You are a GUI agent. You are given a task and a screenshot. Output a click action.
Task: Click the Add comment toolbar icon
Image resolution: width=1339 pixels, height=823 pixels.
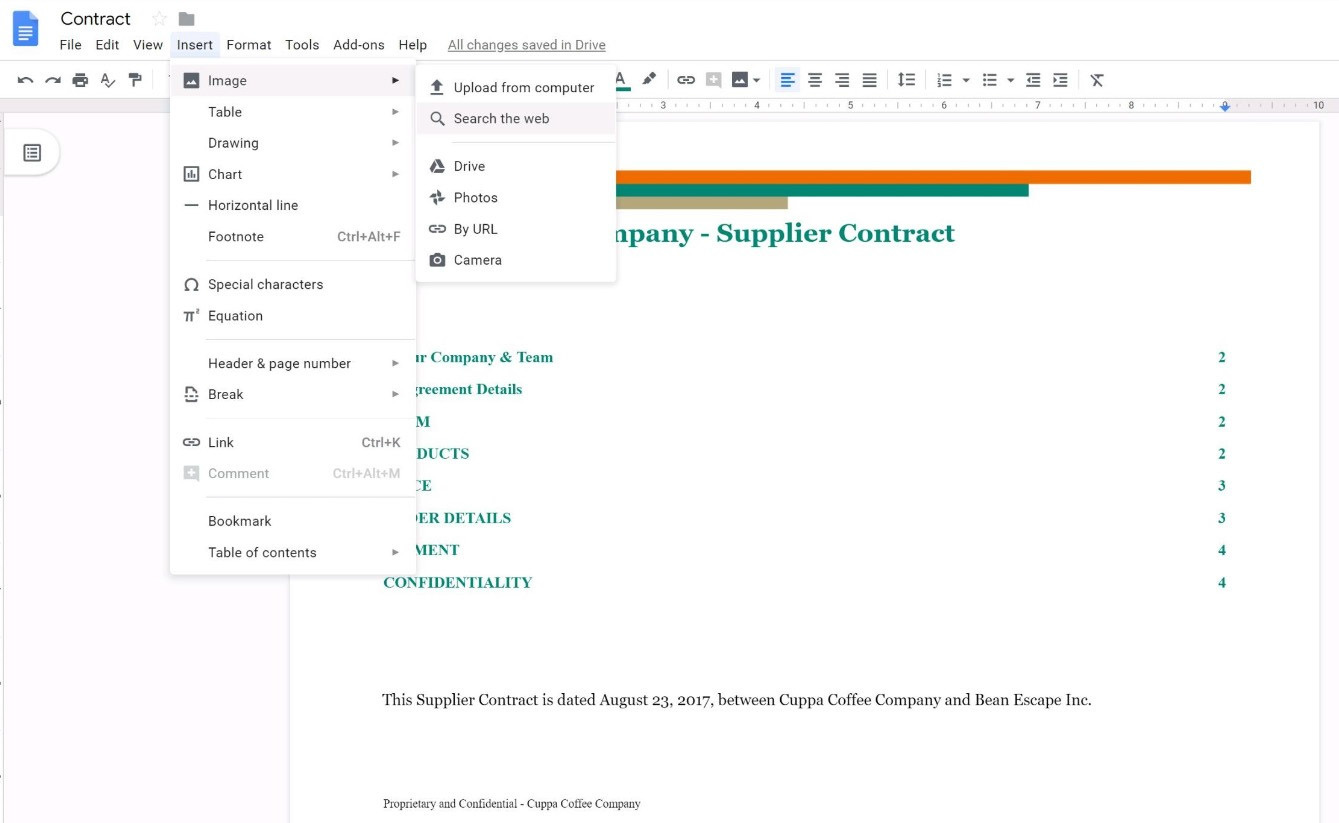pos(713,80)
